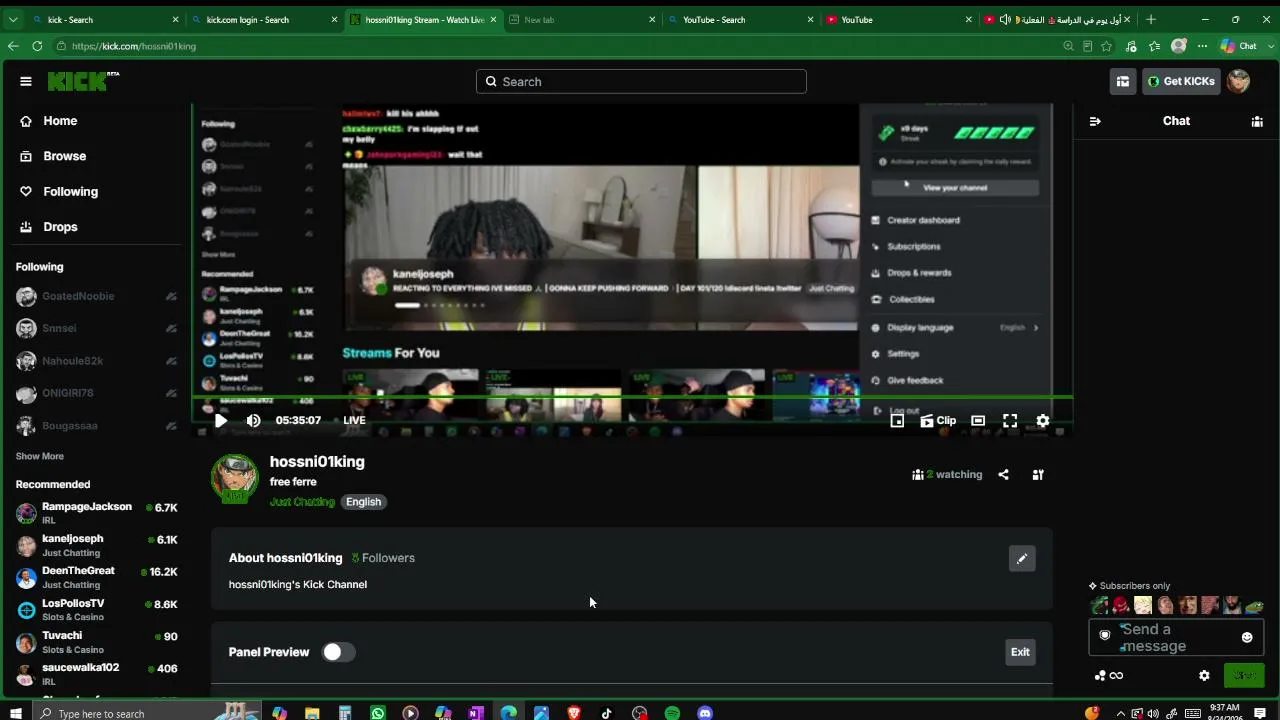
Task: Exit the panel preview mode
Action: click(1020, 652)
